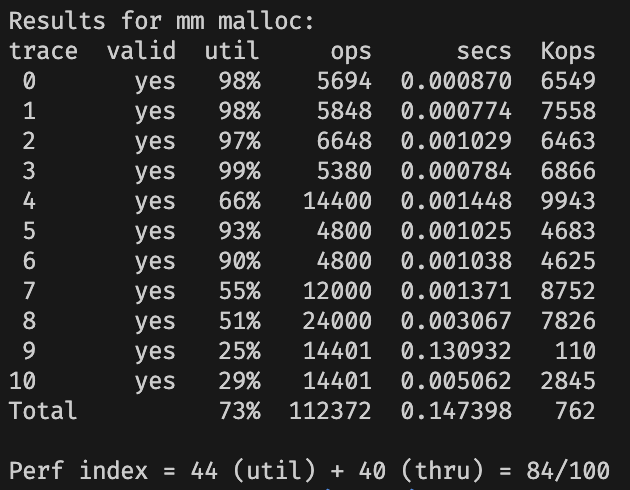Click the "valid" column header
This screenshot has width=630, height=490.
tap(141, 51)
